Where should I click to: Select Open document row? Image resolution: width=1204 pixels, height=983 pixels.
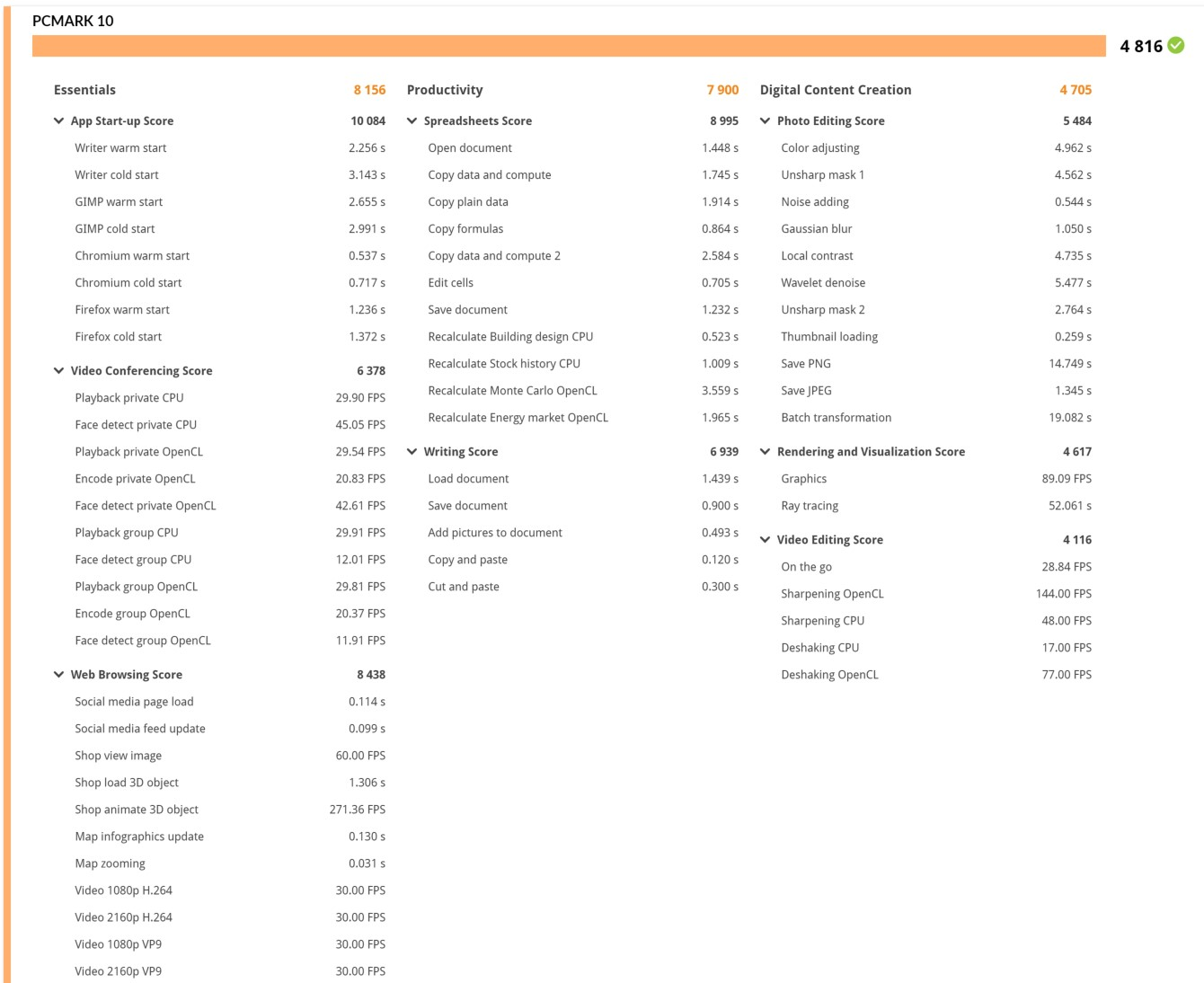tap(583, 147)
